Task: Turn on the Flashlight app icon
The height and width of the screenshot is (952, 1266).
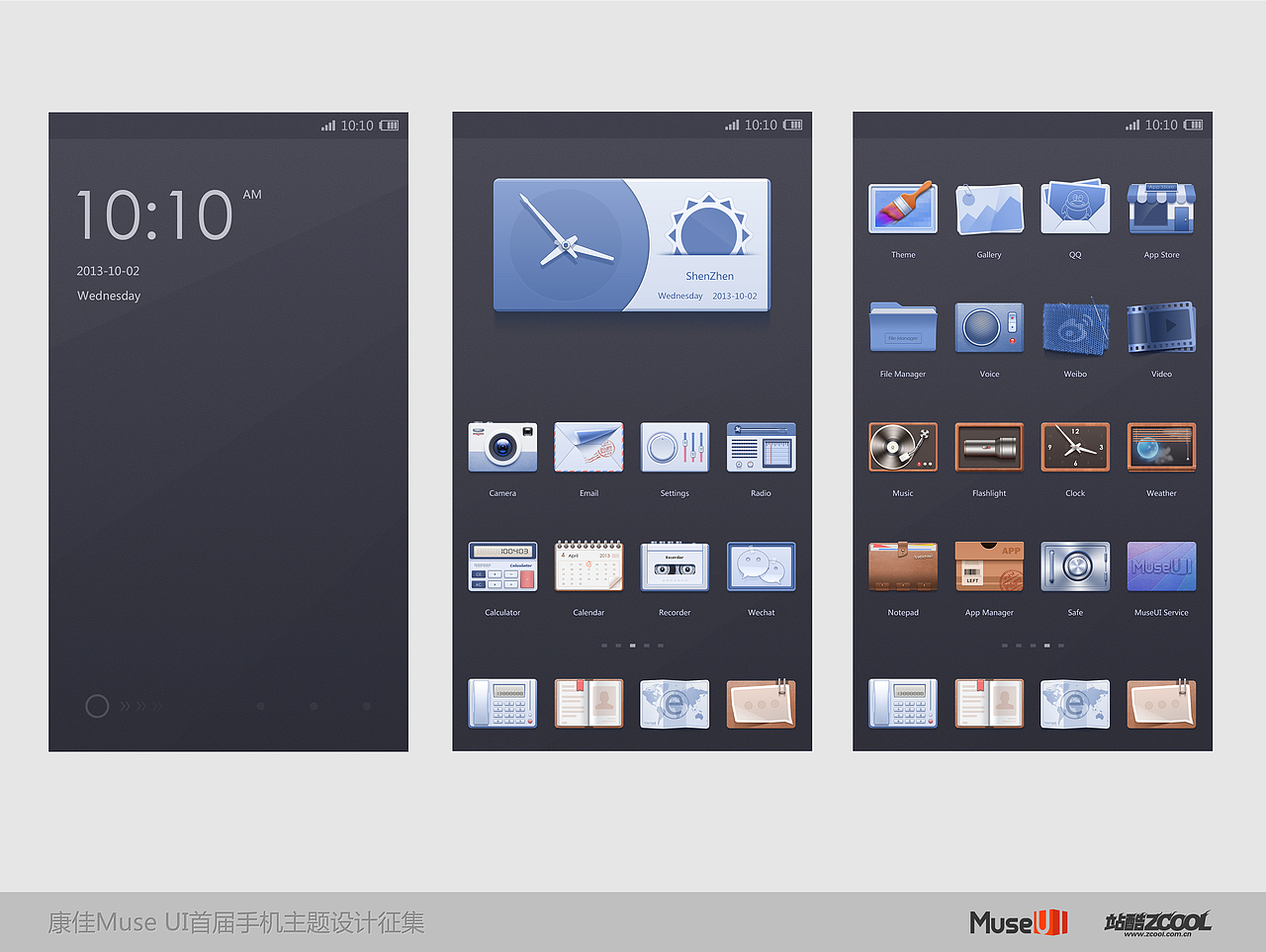Action: coord(989,447)
